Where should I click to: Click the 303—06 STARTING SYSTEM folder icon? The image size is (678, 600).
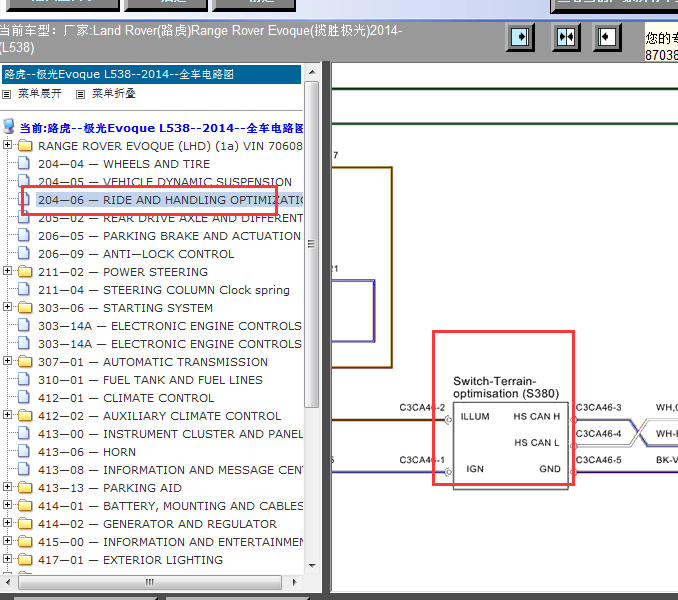(25, 308)
